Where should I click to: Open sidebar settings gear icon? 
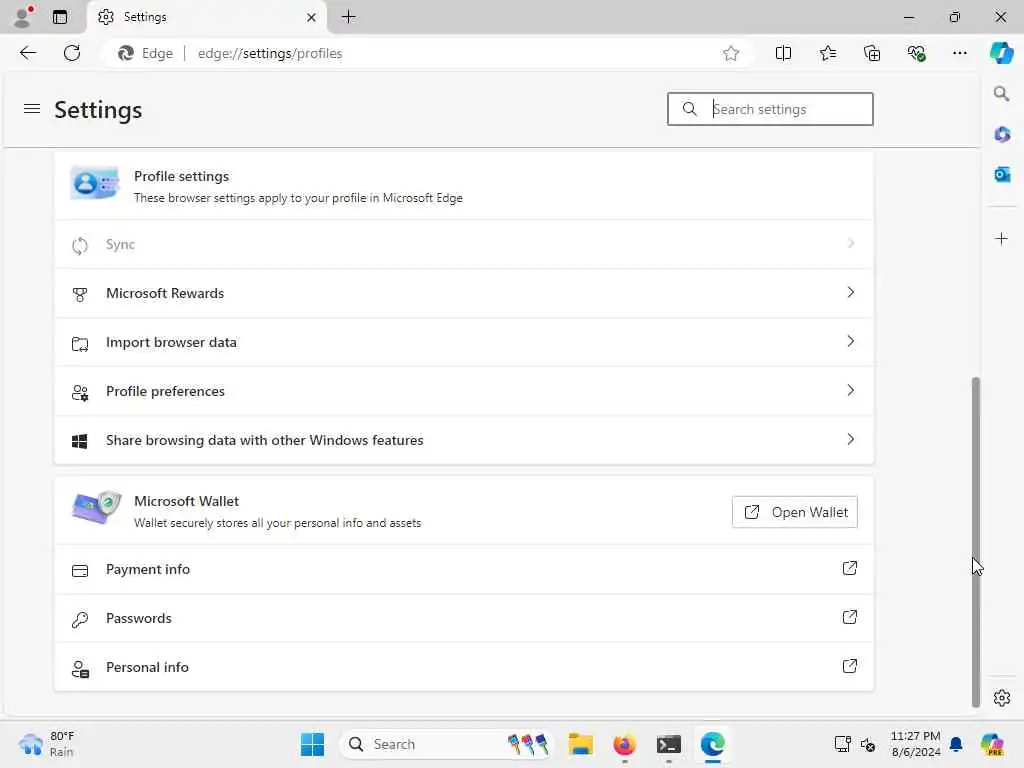point(1002,698)
